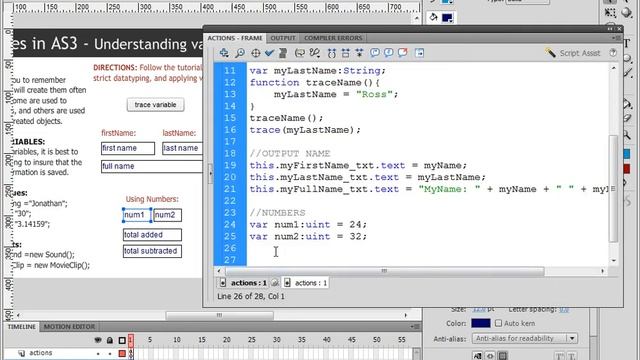Click the first name text field on stage
Image resolution: width=640 pixels, height=360 pixels.
128,148
